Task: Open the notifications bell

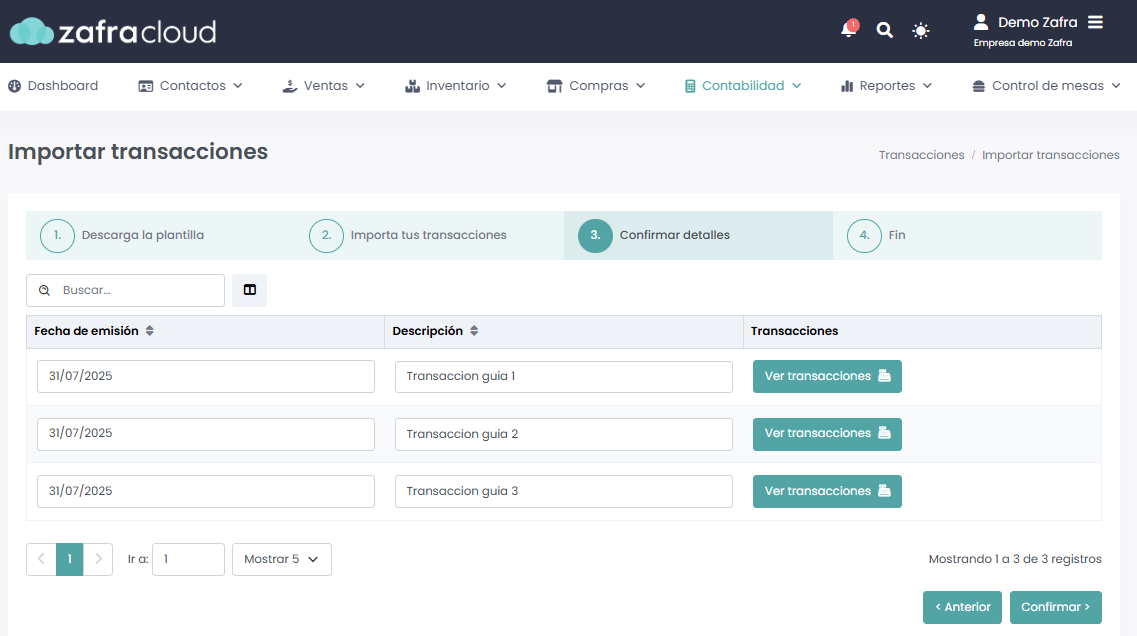Action: point(848,29)
